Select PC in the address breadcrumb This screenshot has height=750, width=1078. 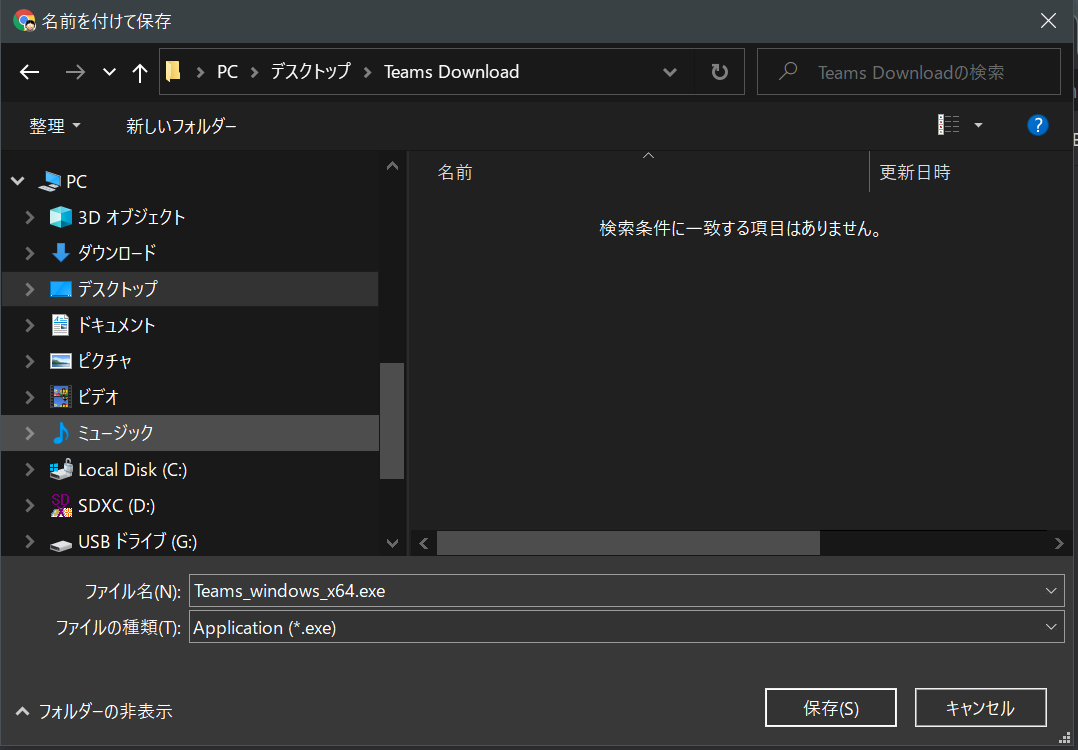pyautogui.click(x=228, y=71)
